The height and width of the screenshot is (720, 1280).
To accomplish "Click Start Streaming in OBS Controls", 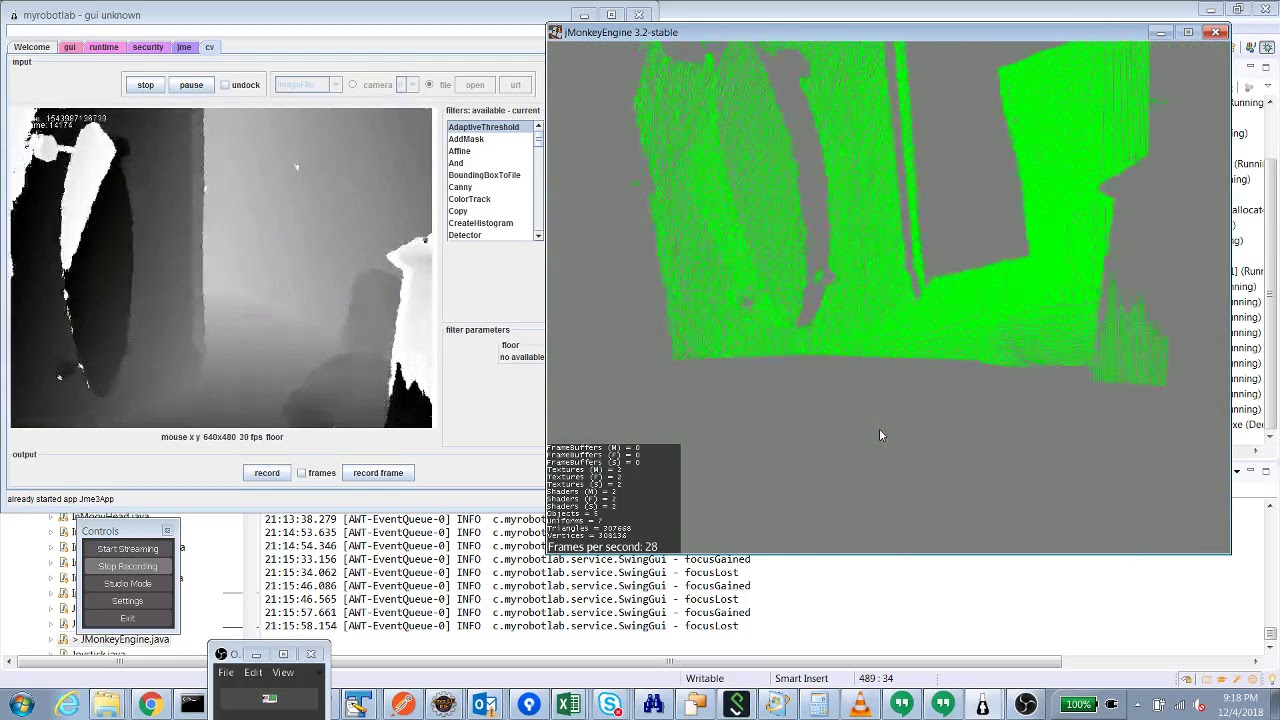I will pyautogui.click(x=128, y=549).
